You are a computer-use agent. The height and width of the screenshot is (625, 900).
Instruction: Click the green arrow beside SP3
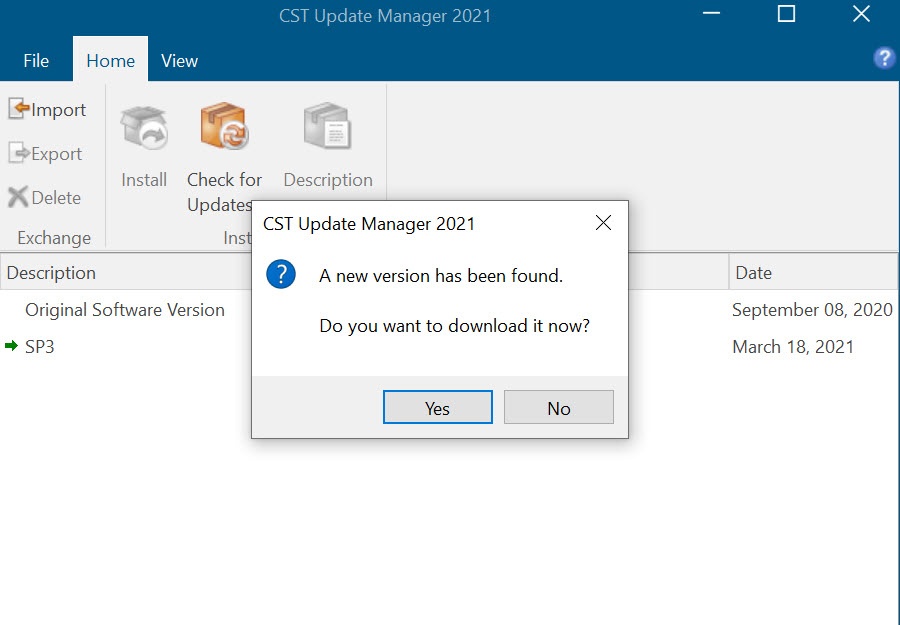[x=11, y=346]
